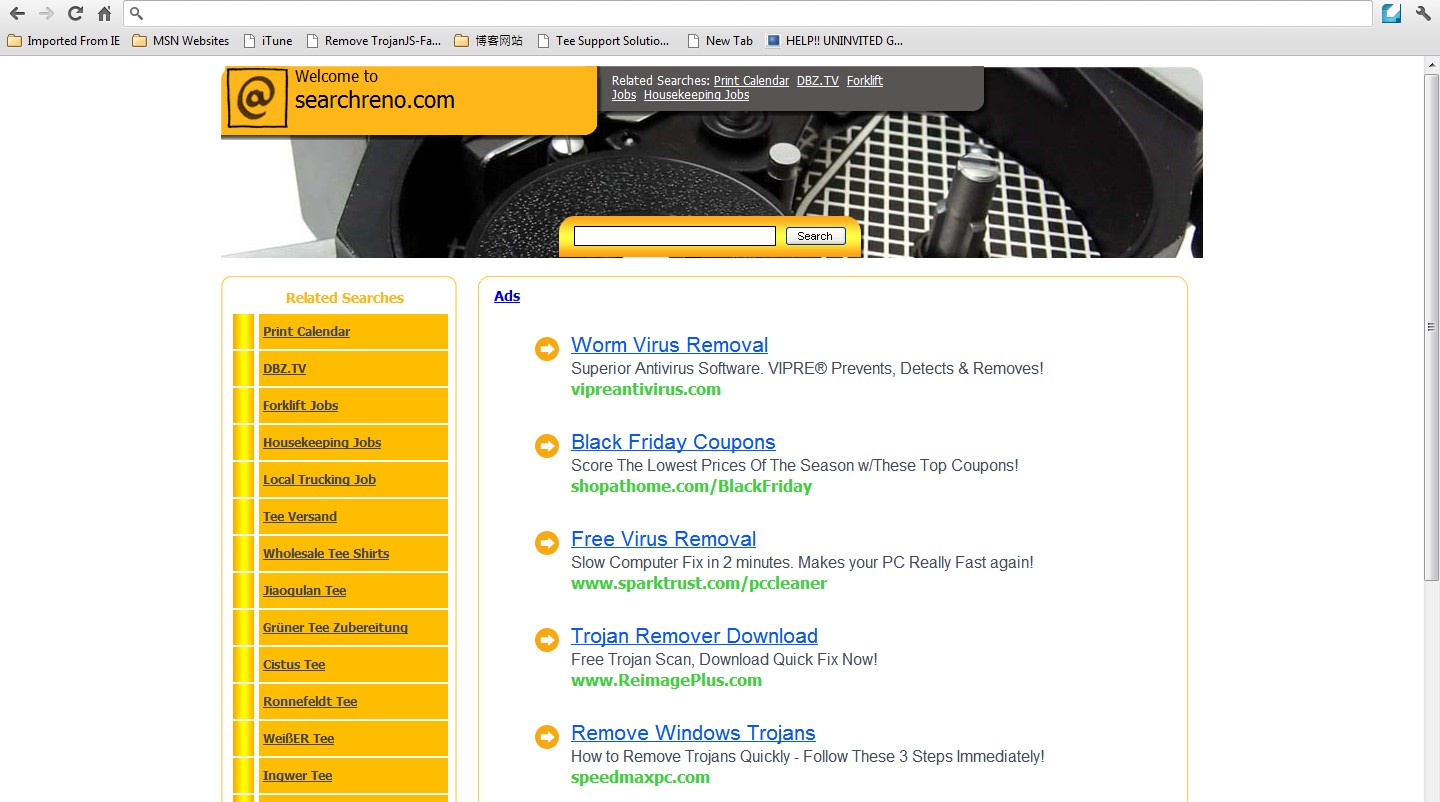Select Wholesale Tee Shirts in sidebar
This screenshot has width=1440, height=802.
click(x=326, y=554)
